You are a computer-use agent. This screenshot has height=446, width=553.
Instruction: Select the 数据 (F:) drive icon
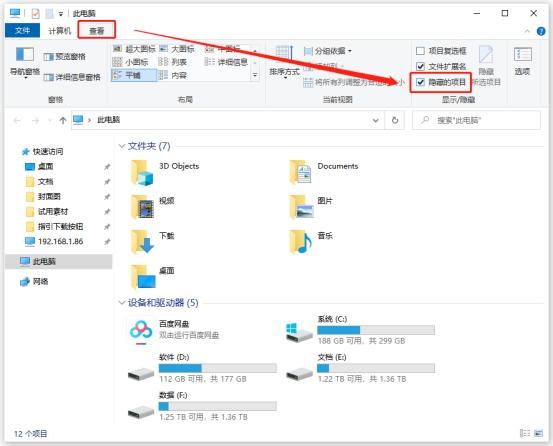(x=141, y=411)
